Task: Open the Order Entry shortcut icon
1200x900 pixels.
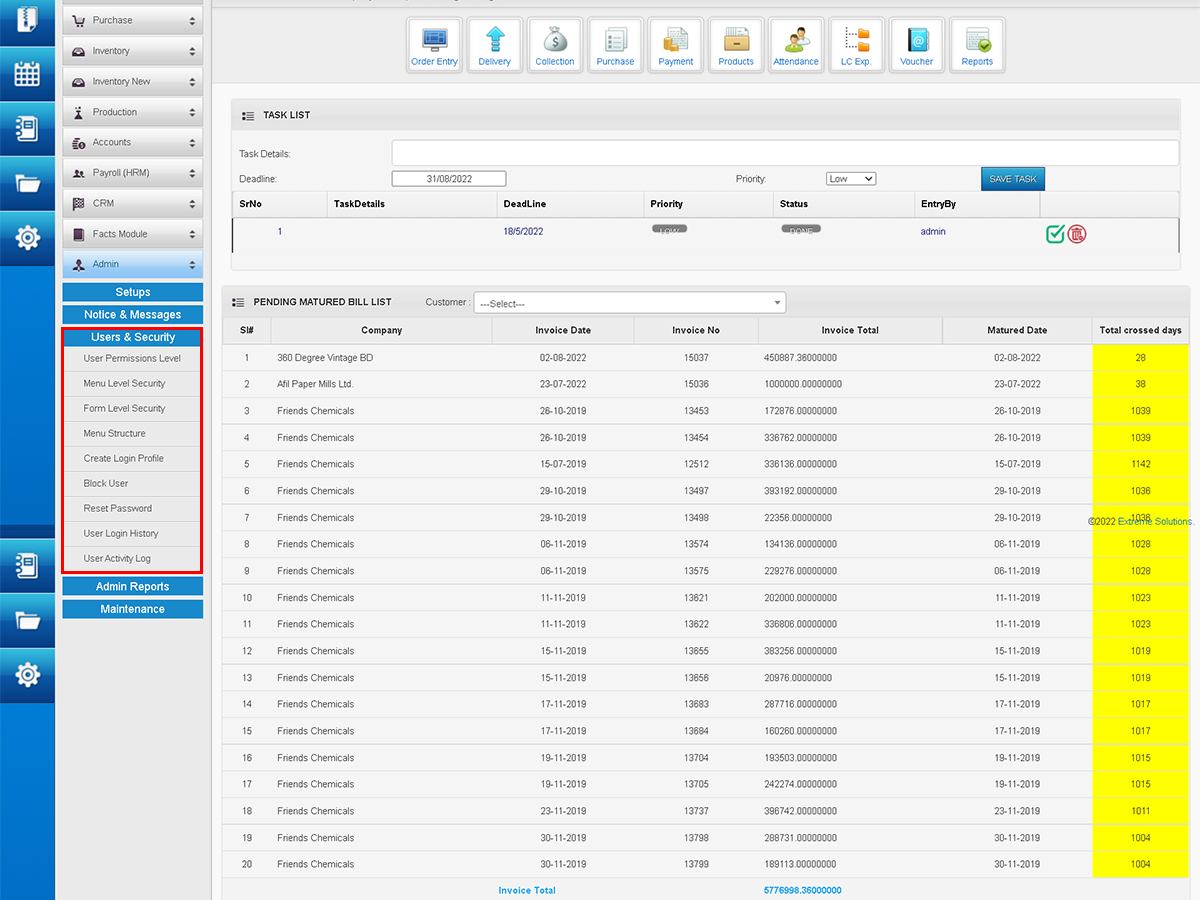Action: 434,46
